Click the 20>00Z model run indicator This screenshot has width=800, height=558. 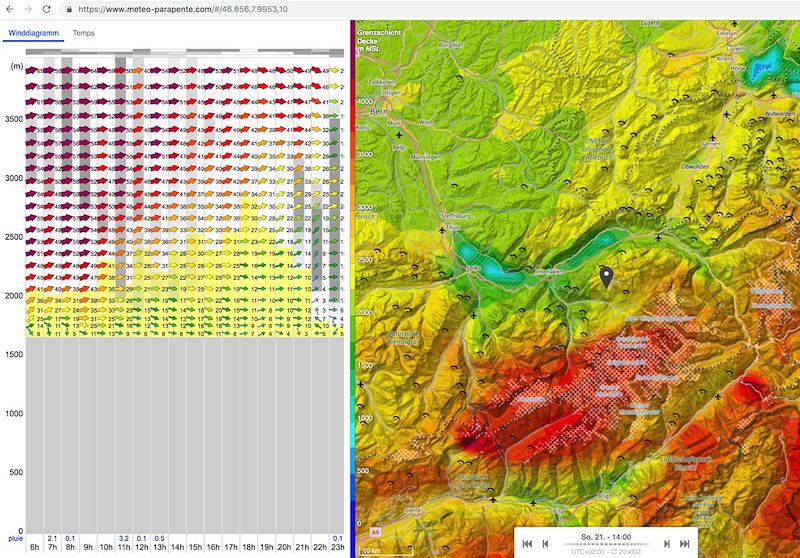[x=628, y=552]
